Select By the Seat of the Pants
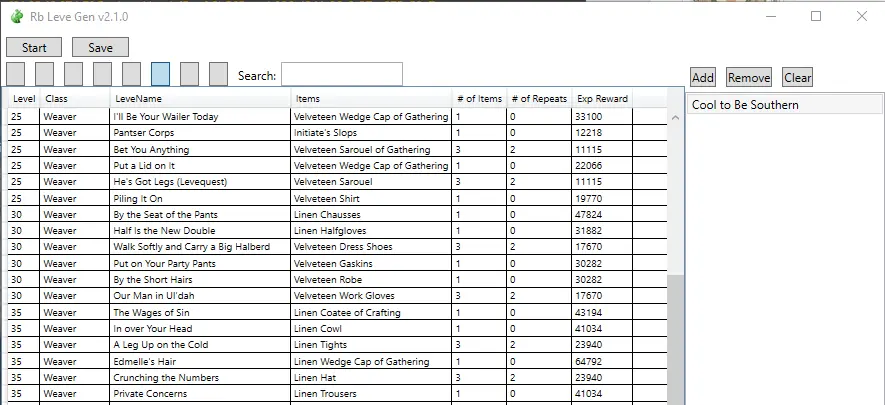The width and height of the screenshot is (885, 405). pyautogui.click(x=337, y=214)
